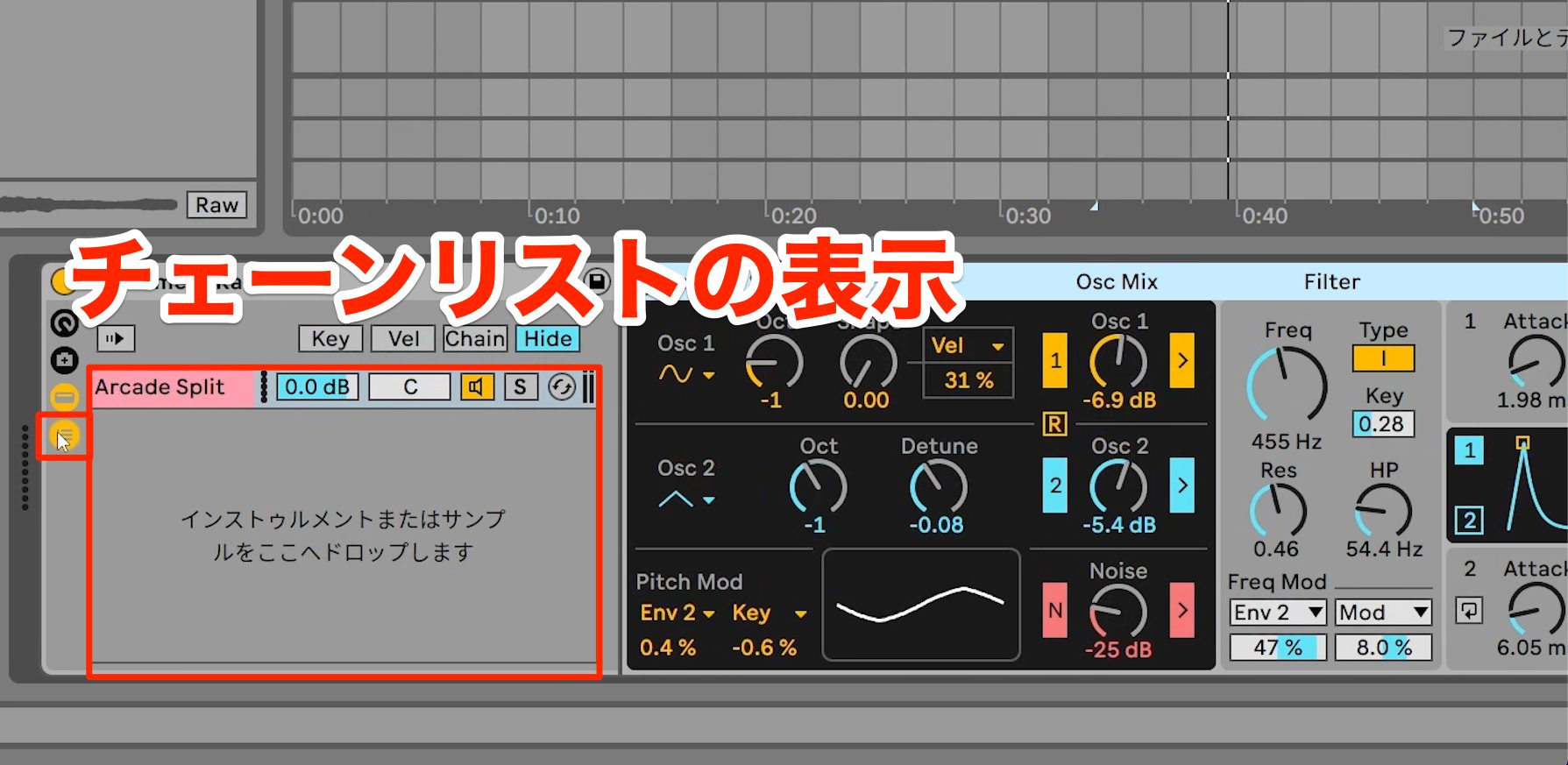The image size is (1568, 765).
Task: Select the Arcade Split chain
Action: 173,386
